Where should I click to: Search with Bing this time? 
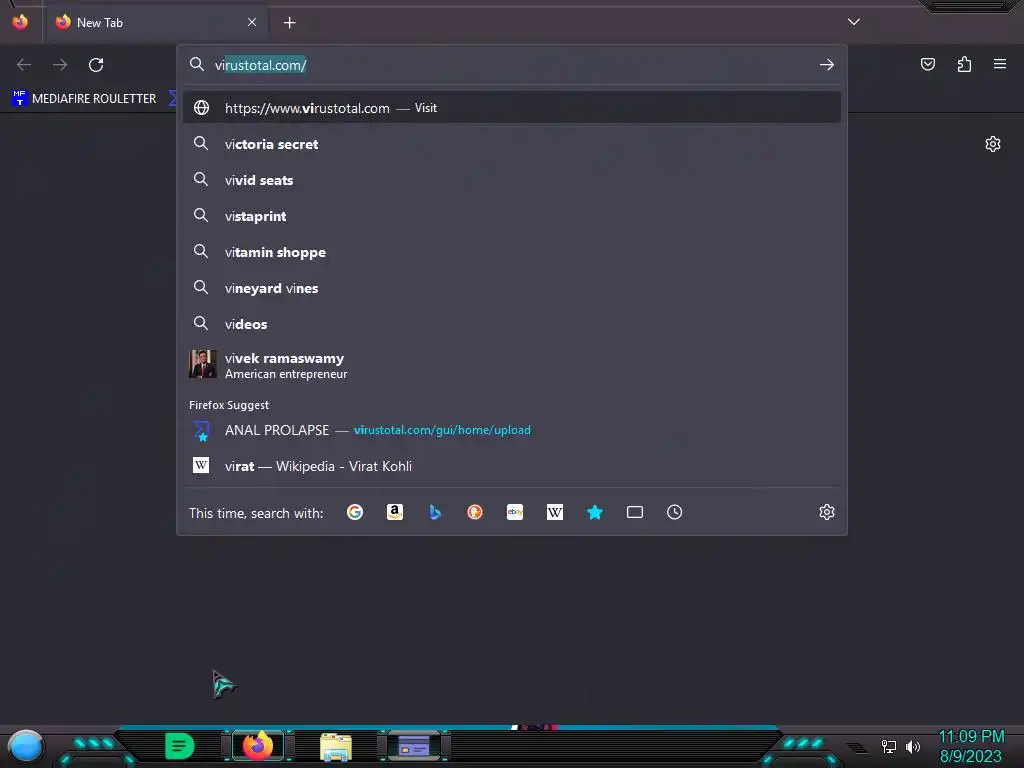point(435,513)
